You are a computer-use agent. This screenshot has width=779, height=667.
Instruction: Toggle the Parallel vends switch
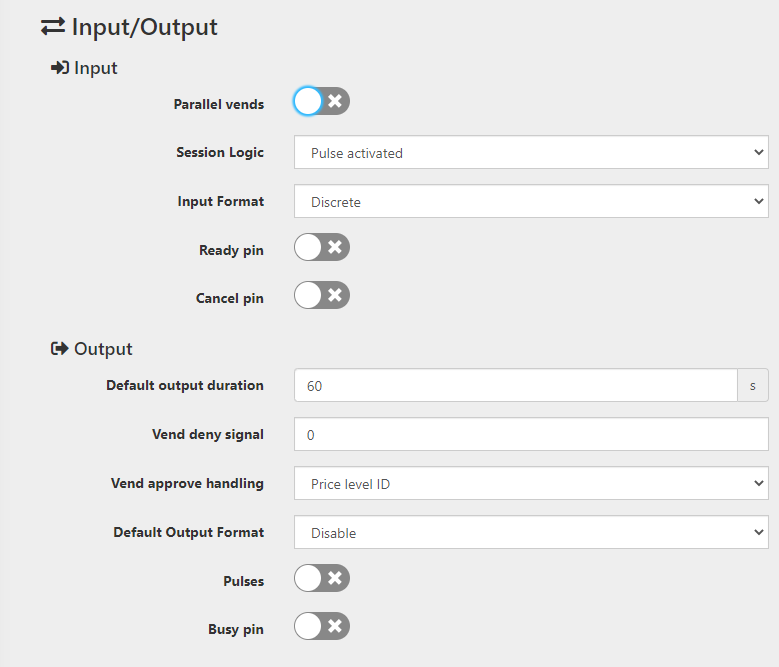322,101
